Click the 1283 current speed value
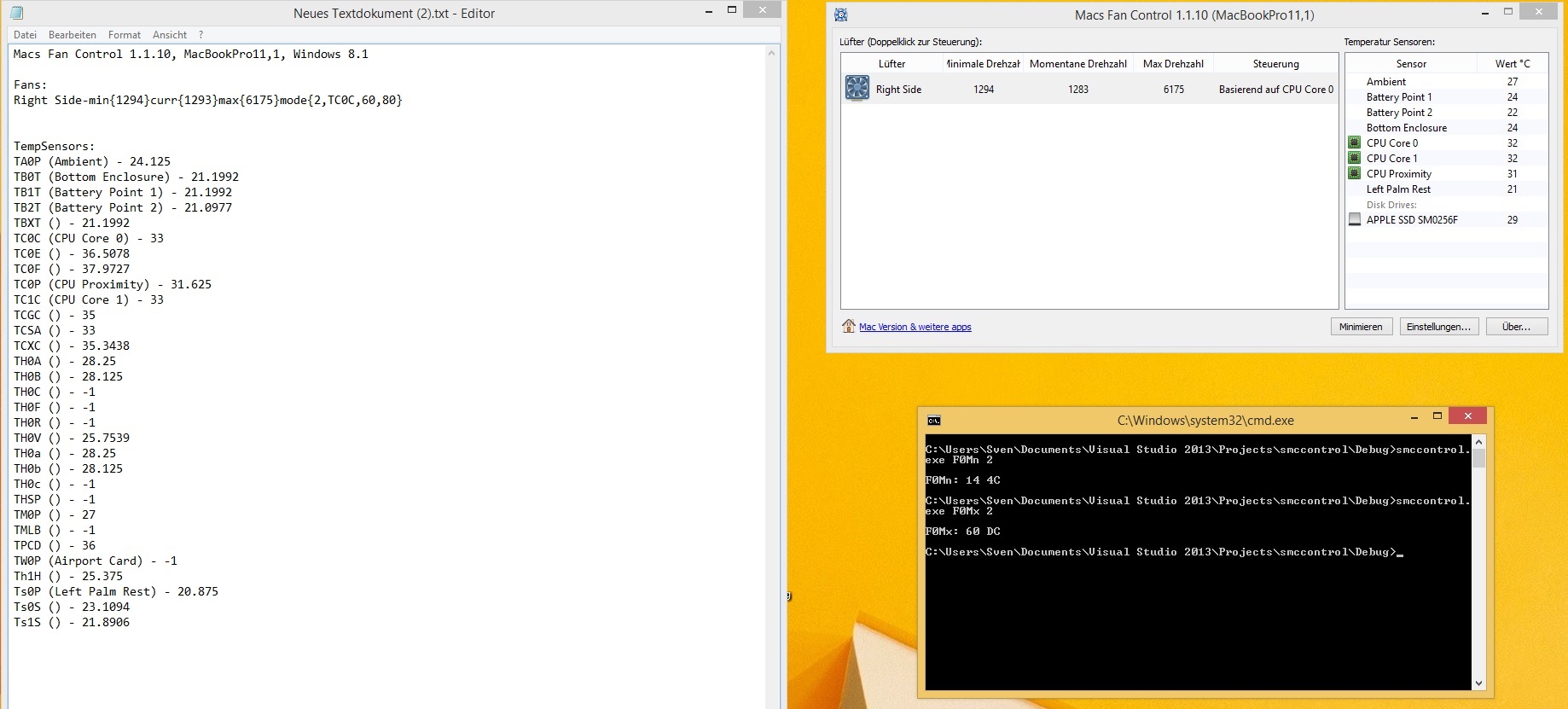The width and height of the screenshot is (1568, 709). pyautogui.click(x=1078, y=89)
